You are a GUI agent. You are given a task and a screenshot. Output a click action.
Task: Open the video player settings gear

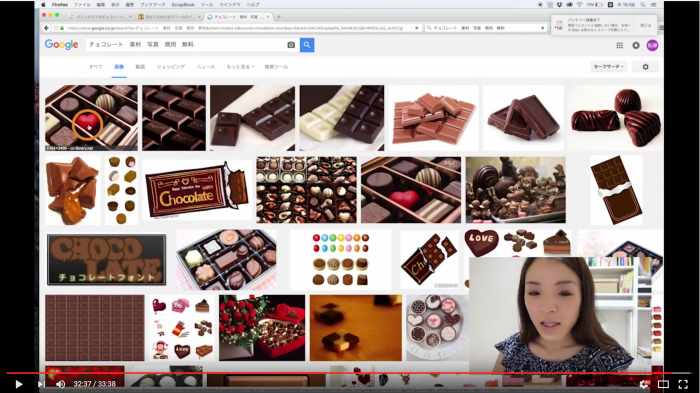click(x=644, y=384)
